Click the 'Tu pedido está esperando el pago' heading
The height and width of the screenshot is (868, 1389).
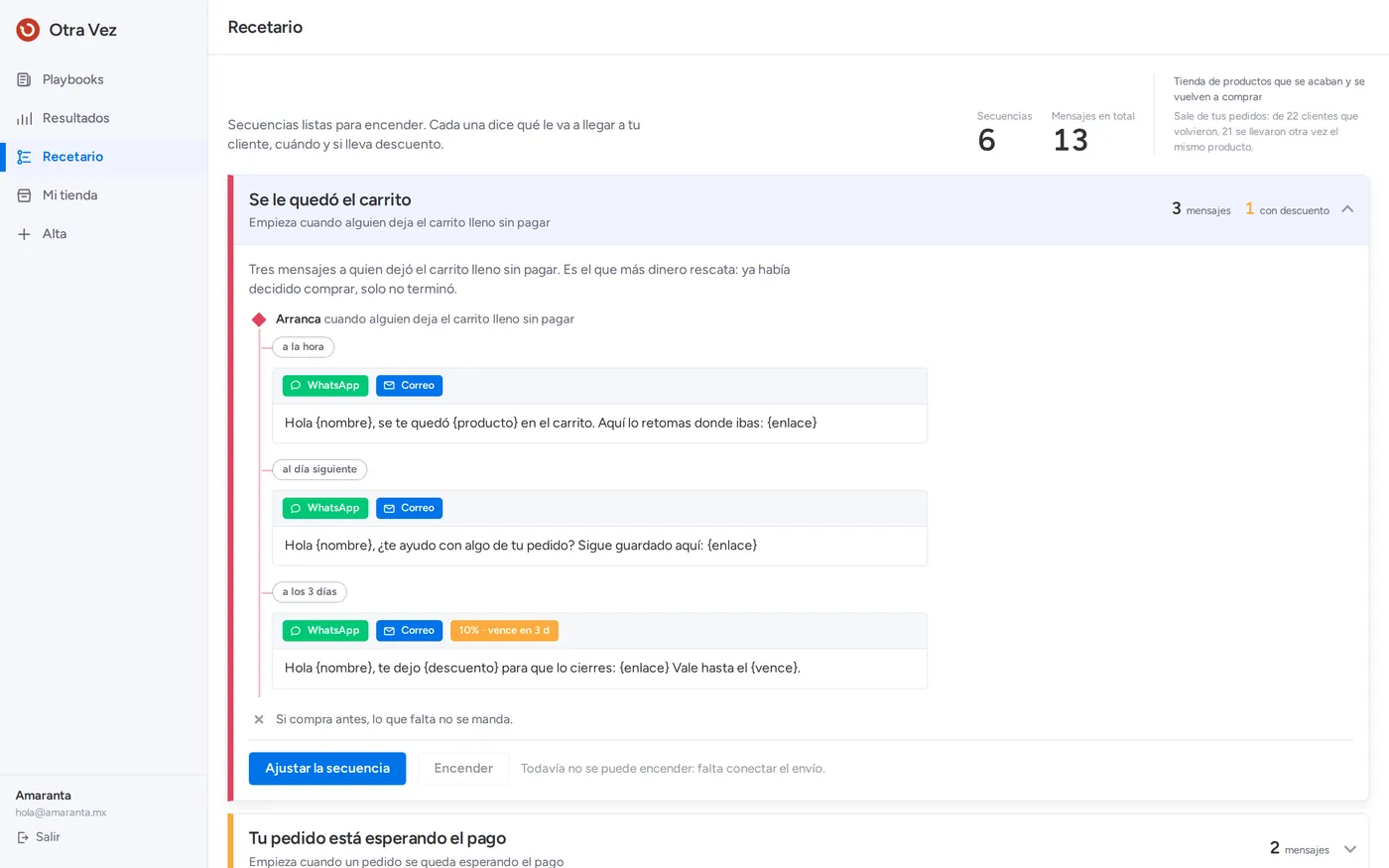[x=377, y=838]
